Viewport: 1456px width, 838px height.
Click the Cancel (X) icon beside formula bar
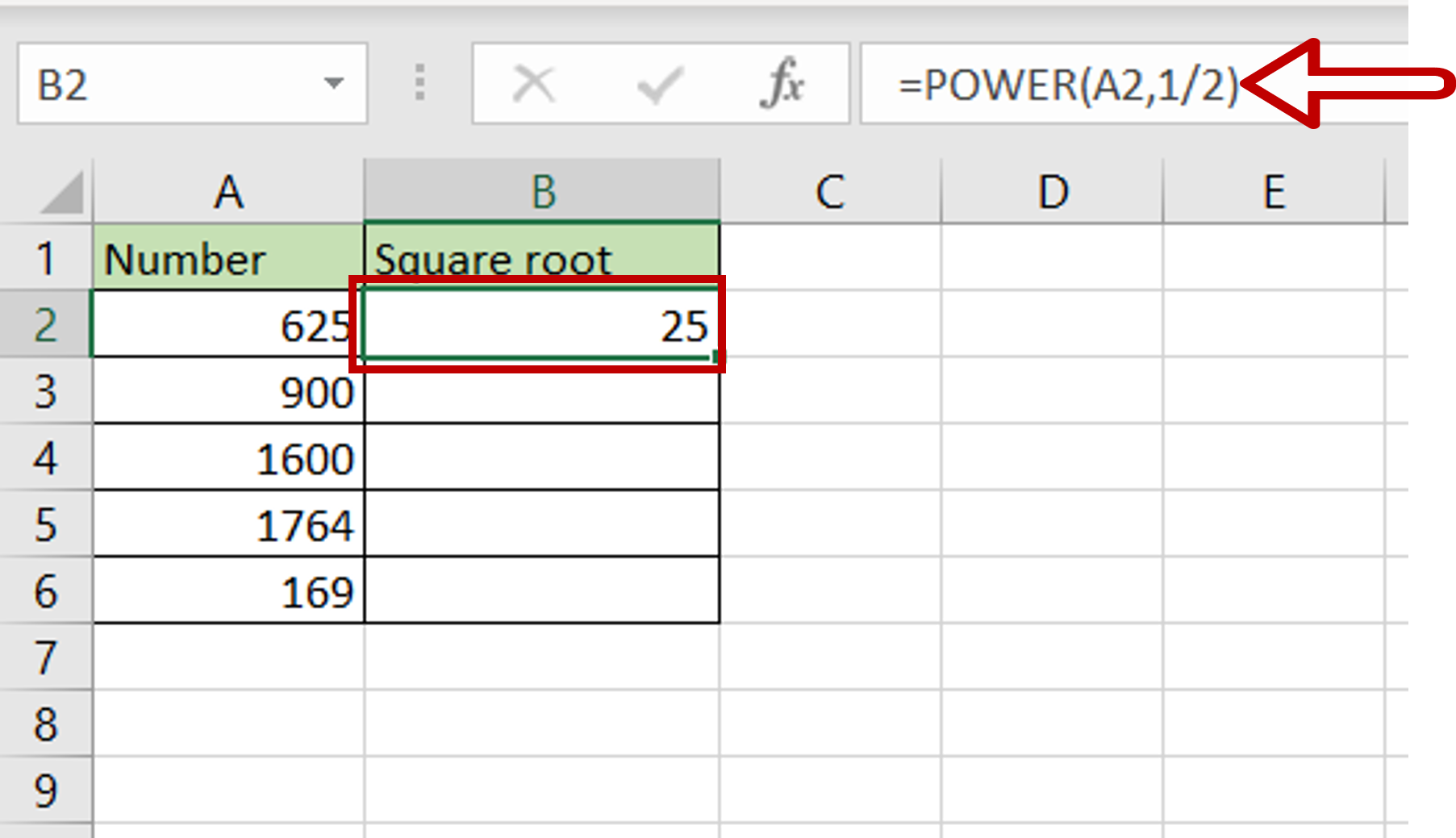point(534,83)
